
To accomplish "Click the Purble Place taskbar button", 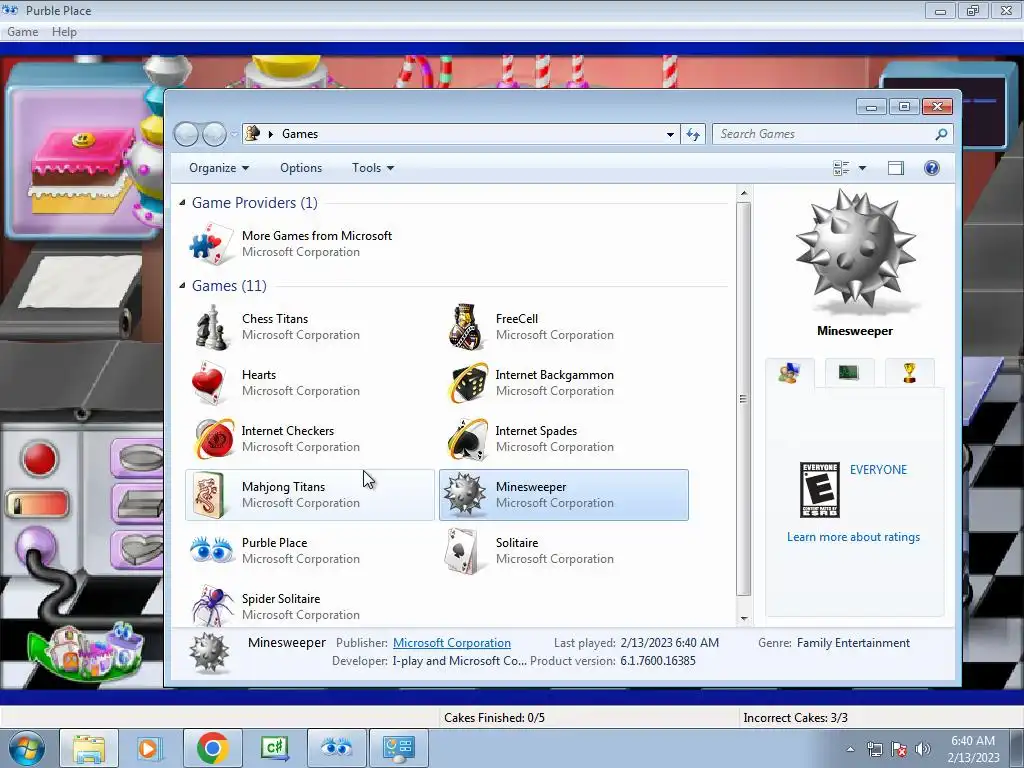I will [x=336, y=748].
